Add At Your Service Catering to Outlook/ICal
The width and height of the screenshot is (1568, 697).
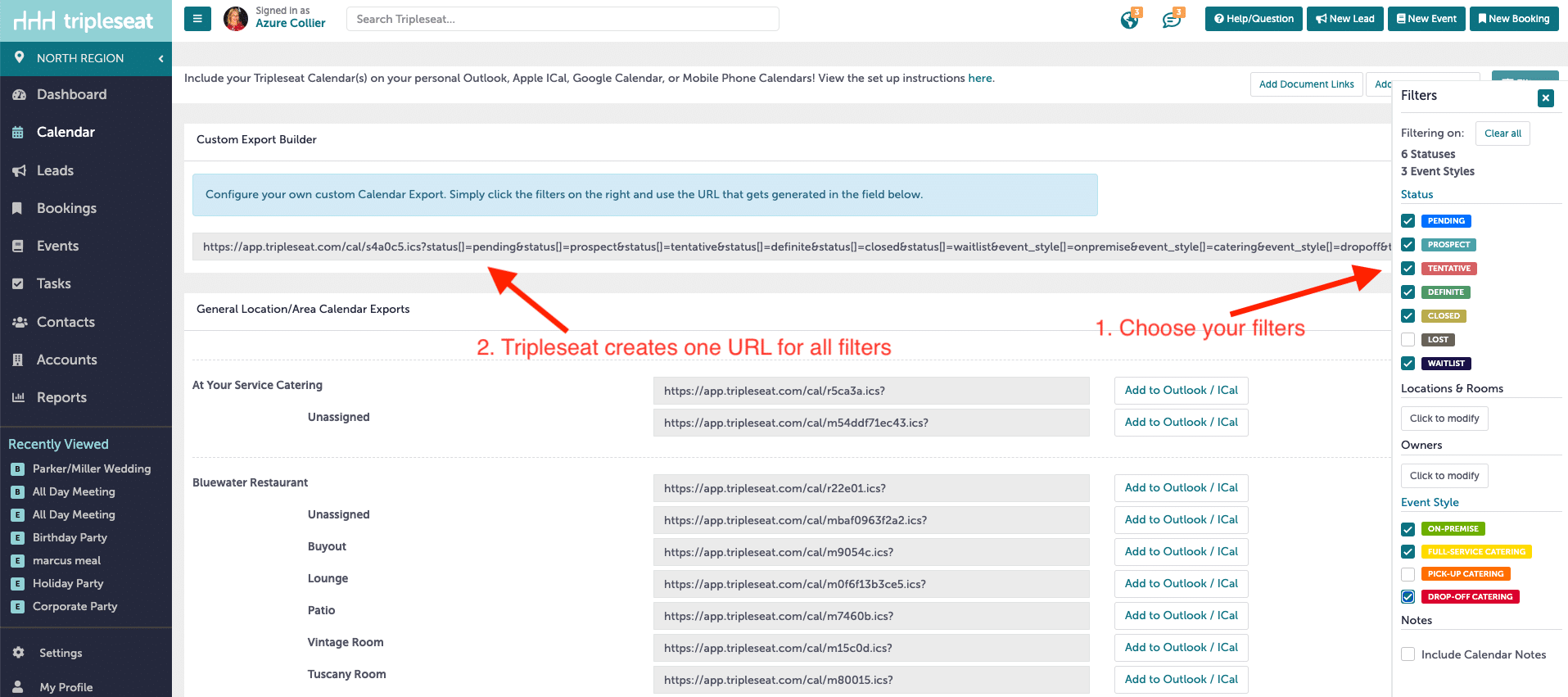click(1181, 391)
